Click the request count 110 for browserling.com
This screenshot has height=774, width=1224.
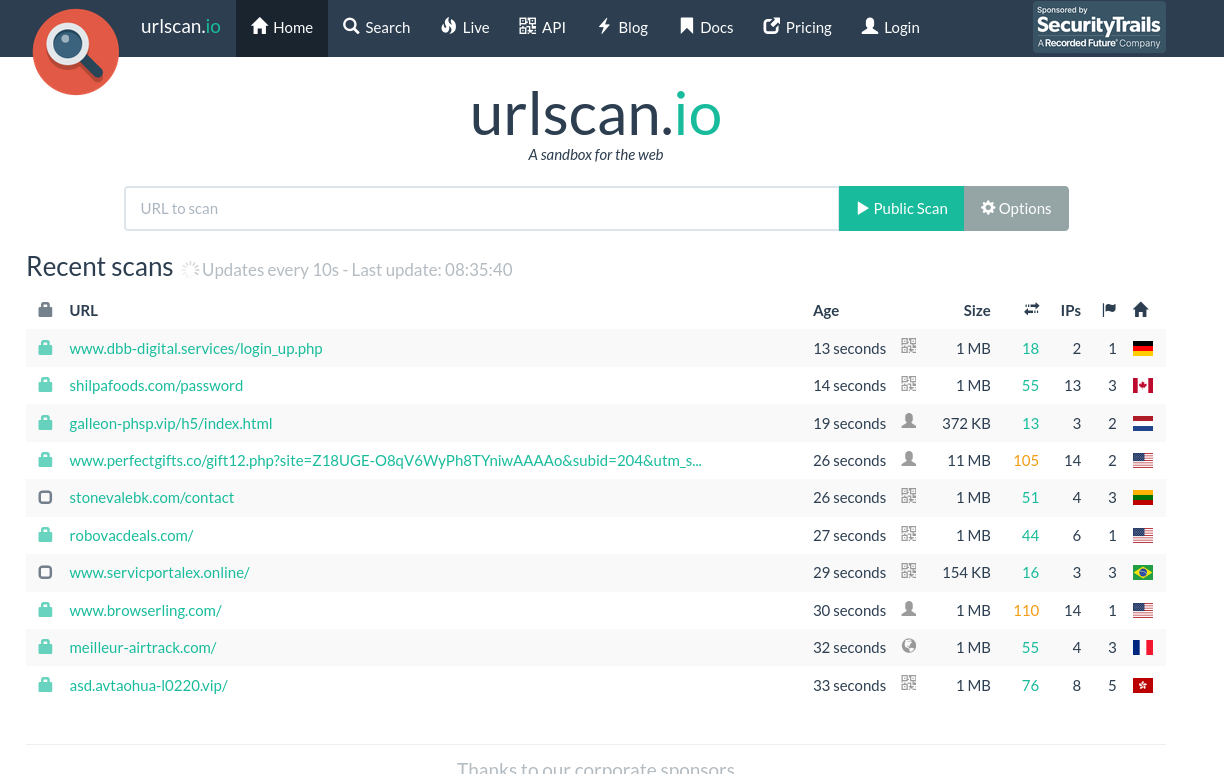1026,611
